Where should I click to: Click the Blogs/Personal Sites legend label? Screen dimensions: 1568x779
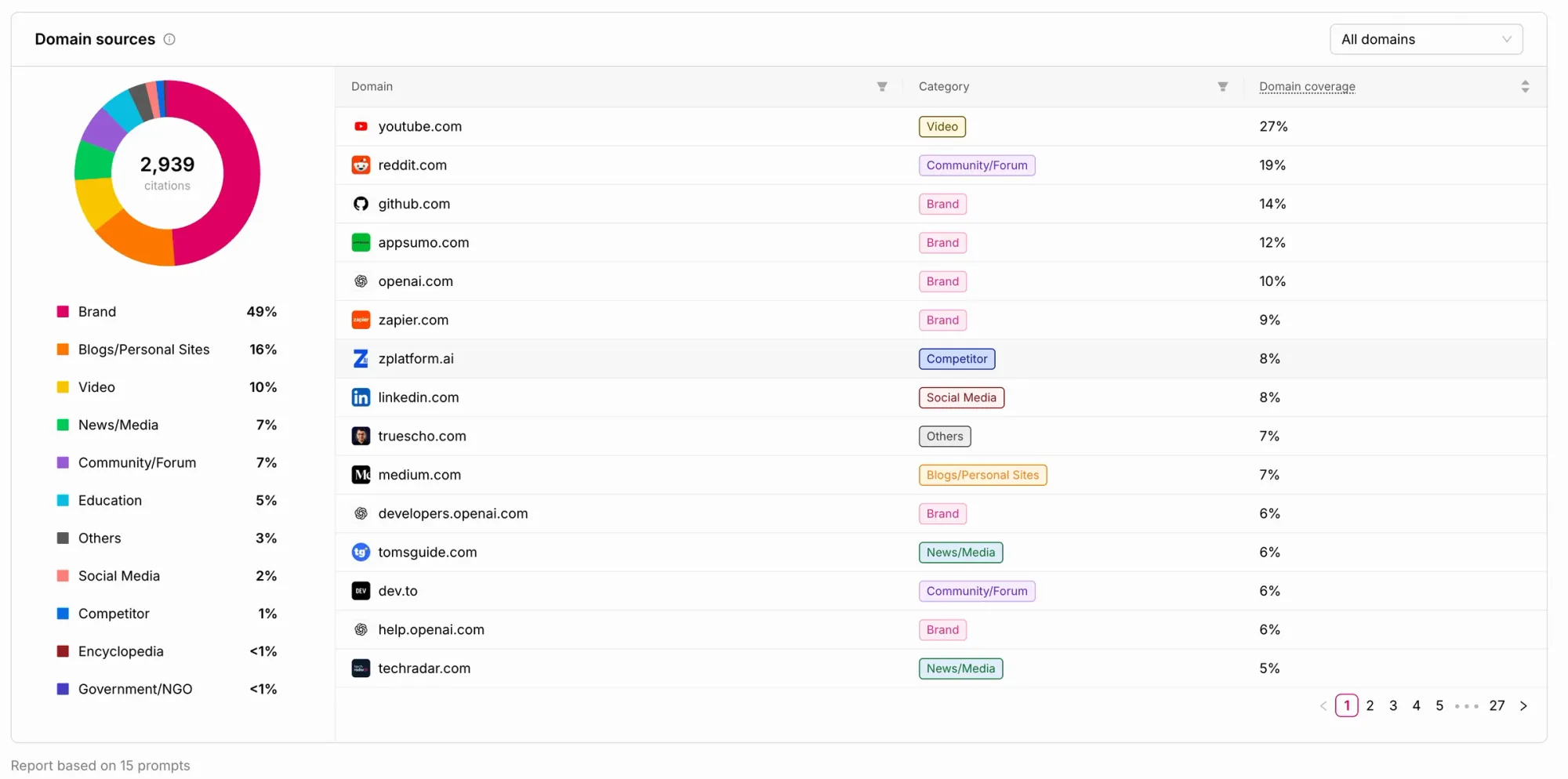[144, 350]
